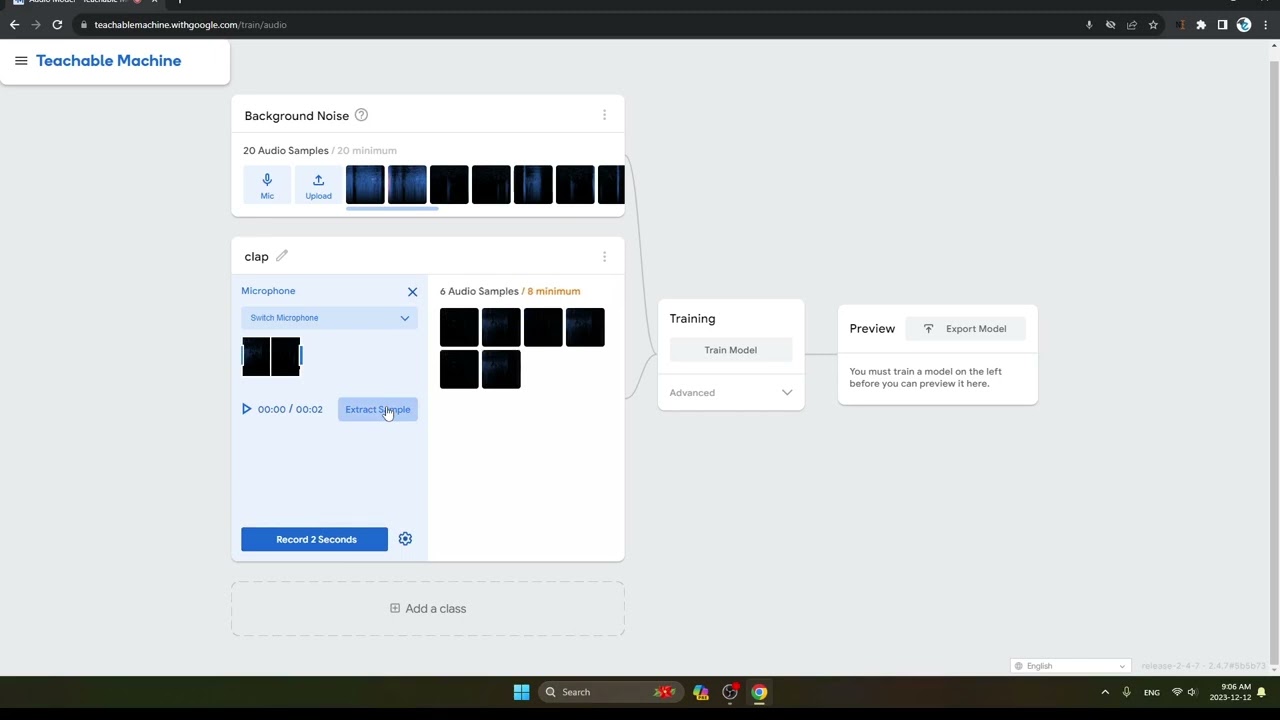Select fourth clap audio sample thumbnail
Image resolution: width=1280 pixels, height=720 pixels.
pos(585,327)
